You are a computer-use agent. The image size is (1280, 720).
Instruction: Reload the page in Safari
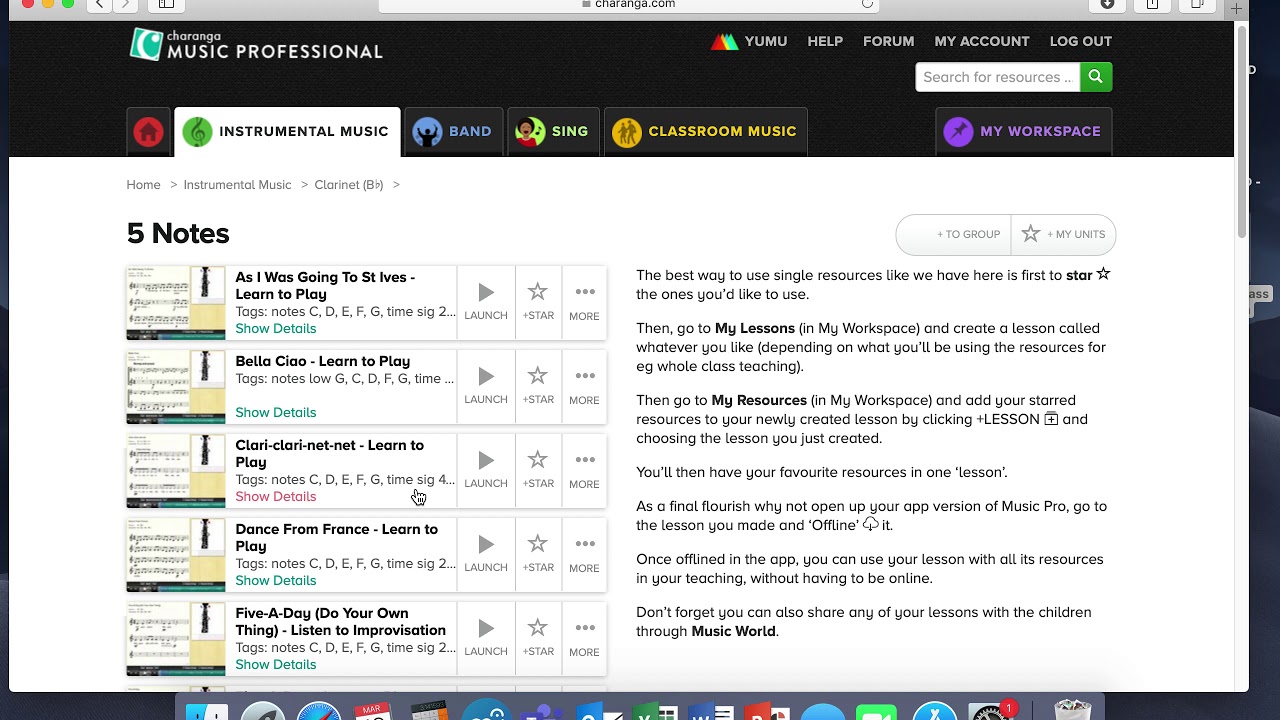(x=867, y=4)
